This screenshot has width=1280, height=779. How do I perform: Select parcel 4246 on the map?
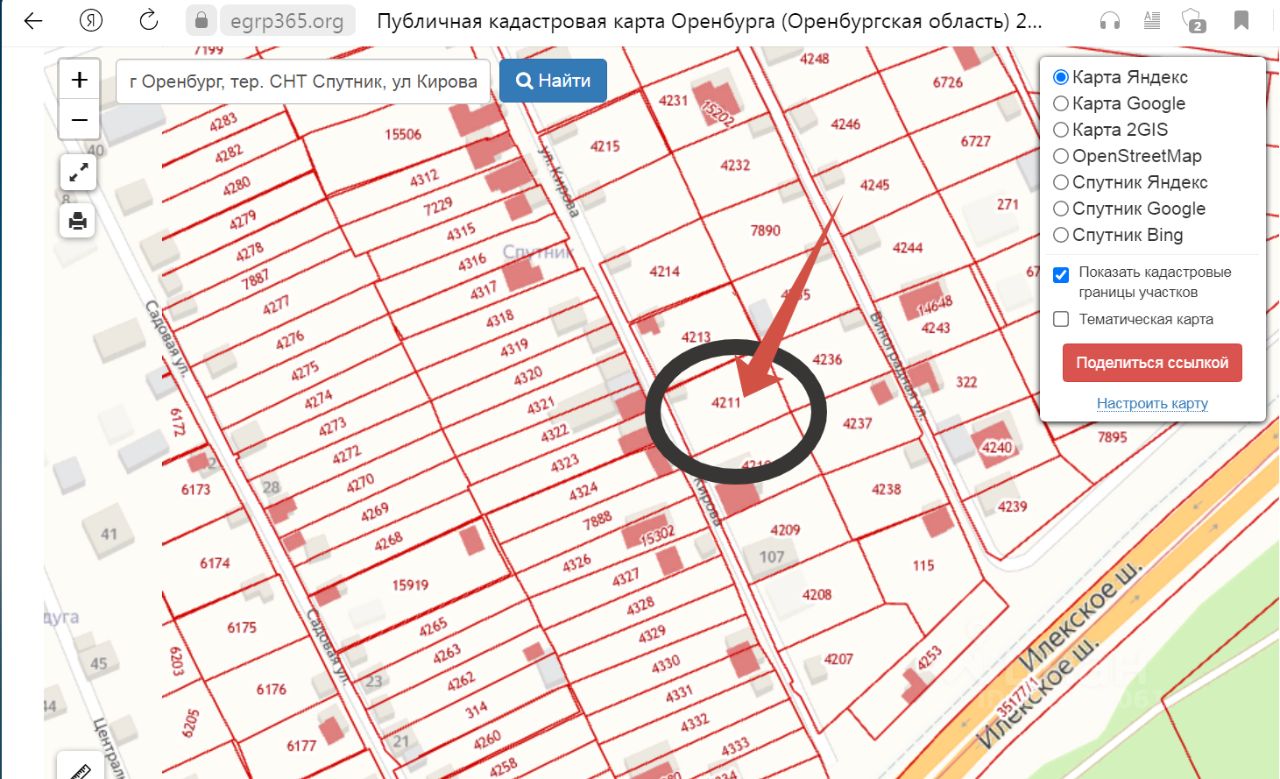click(x=845, y=124)
